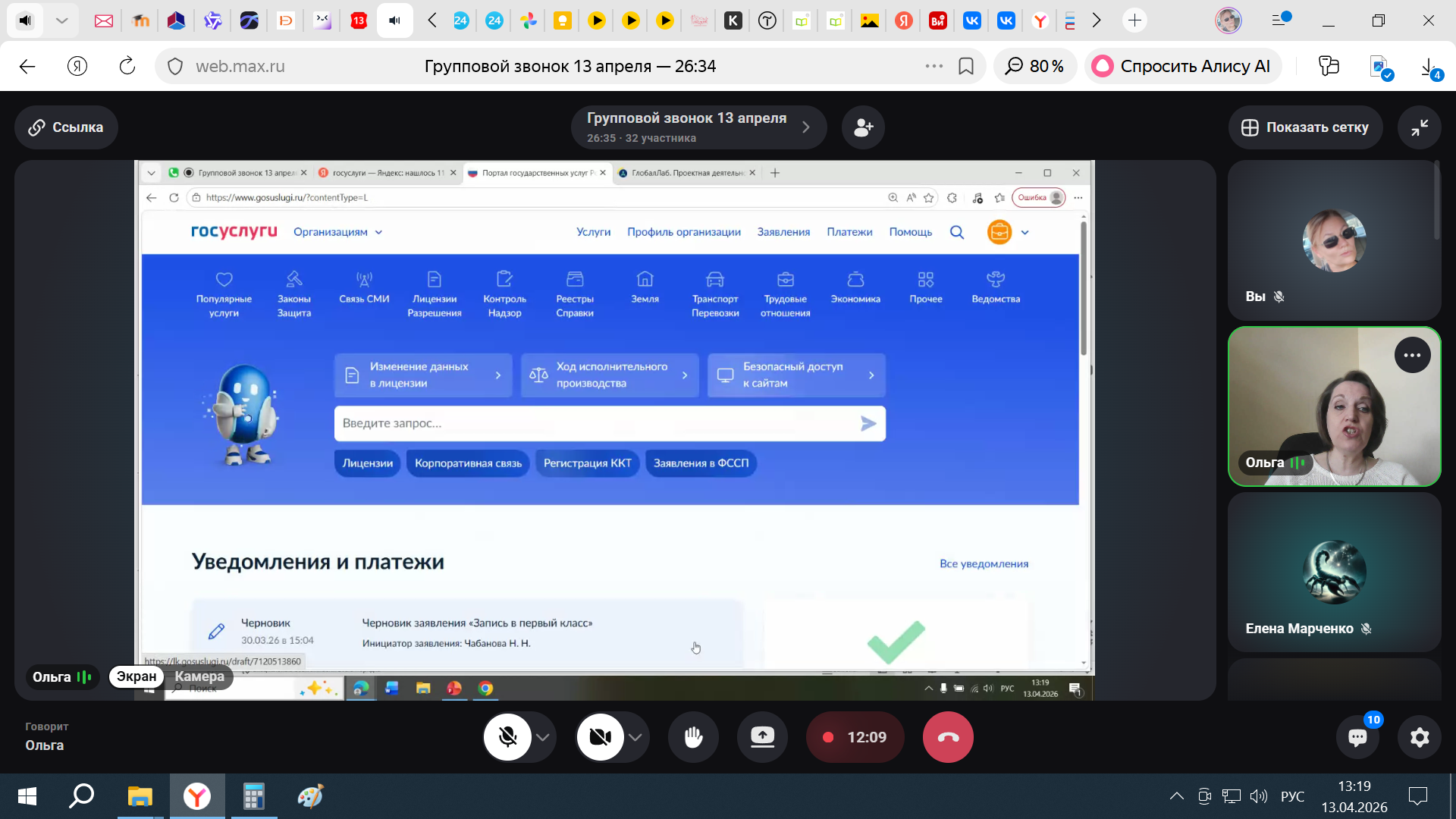Viewport: 1456px width, 819px height.
Task: Open Платежи menu in shared Gosuslugi screen
Action: click(x=849, y=232)
